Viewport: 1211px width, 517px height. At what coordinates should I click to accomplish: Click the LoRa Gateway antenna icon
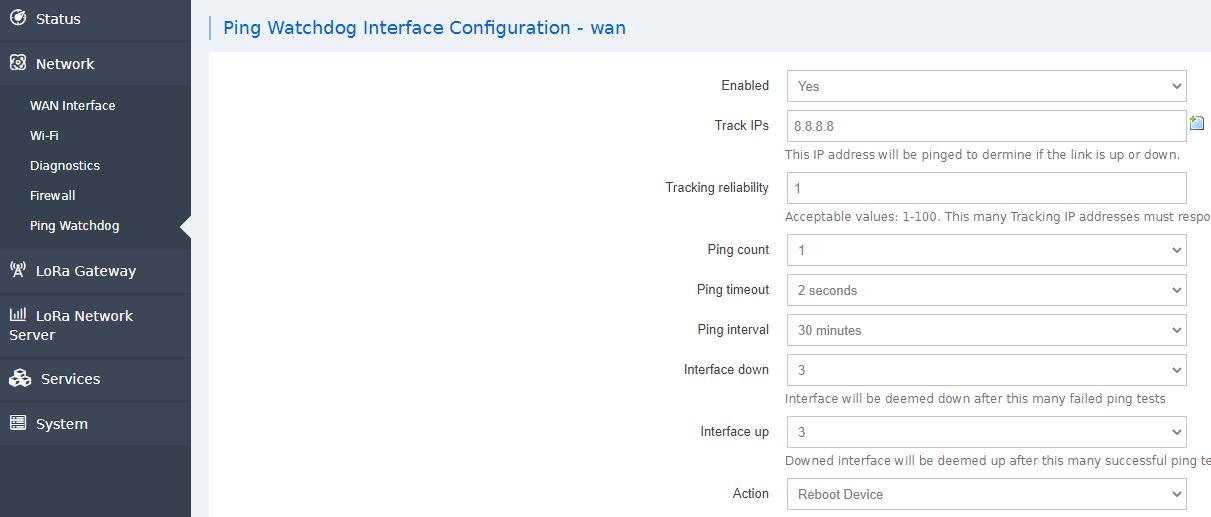[x=17, y=269]
